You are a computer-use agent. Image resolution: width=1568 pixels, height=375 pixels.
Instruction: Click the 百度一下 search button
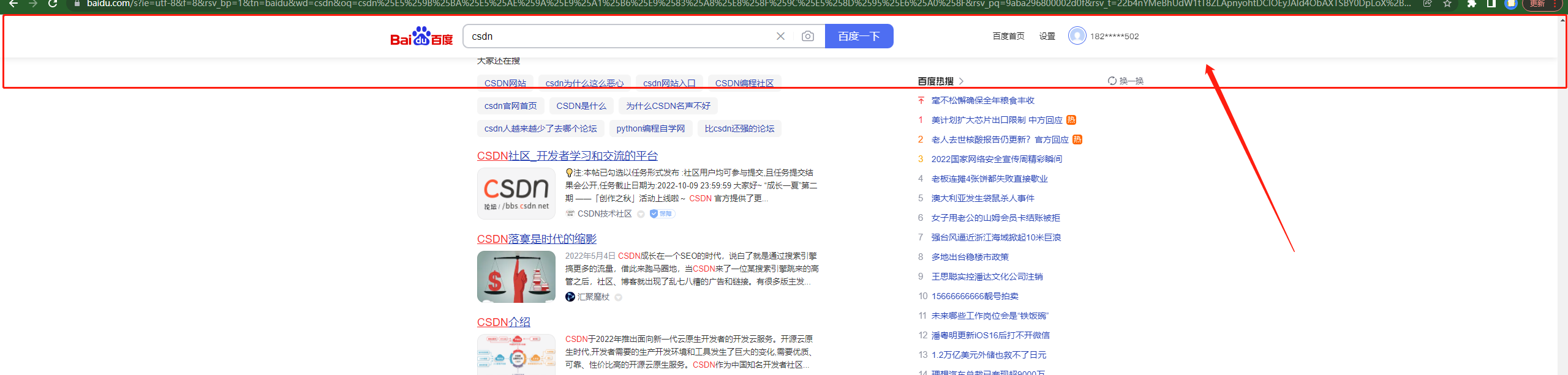tap(859, 36)
